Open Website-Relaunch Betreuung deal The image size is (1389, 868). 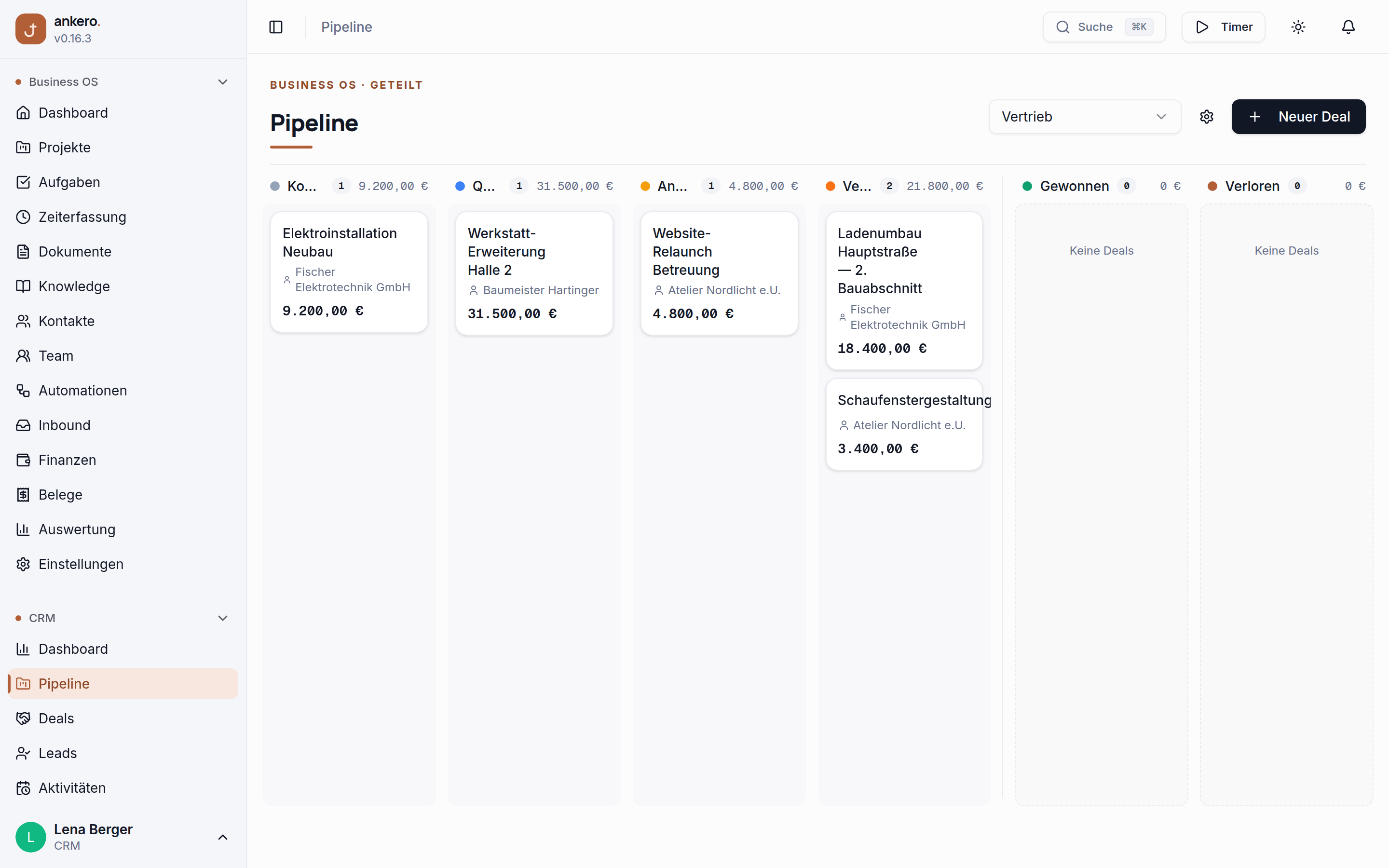click(719, 273)
